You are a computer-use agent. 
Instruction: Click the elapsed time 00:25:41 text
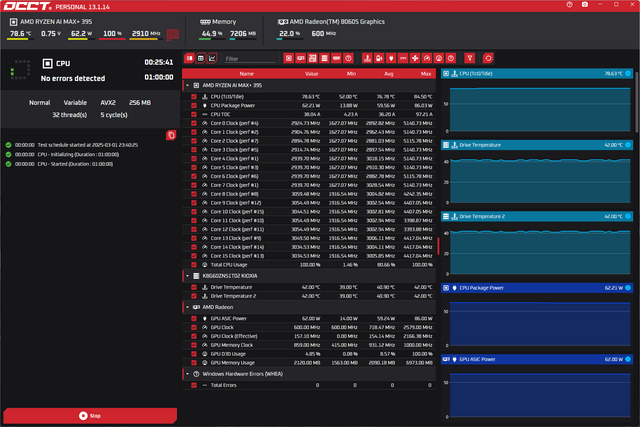click(x=158, y=62)
